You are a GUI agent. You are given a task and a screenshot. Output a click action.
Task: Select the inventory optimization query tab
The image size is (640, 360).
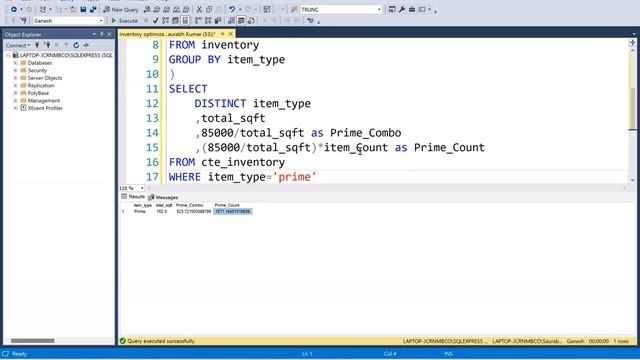pos(167,34)
